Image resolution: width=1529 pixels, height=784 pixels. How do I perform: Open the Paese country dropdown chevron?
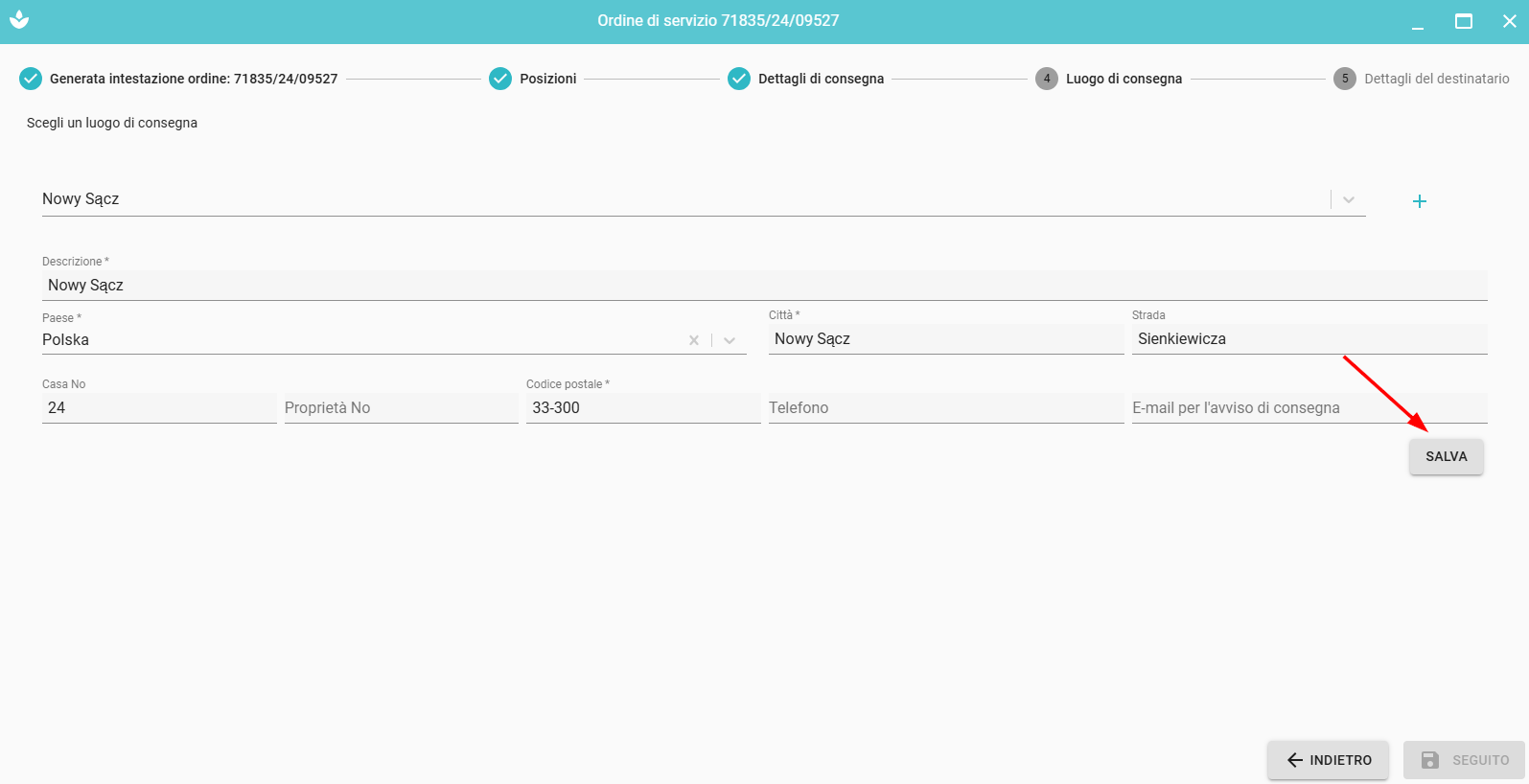click(730, 340)
